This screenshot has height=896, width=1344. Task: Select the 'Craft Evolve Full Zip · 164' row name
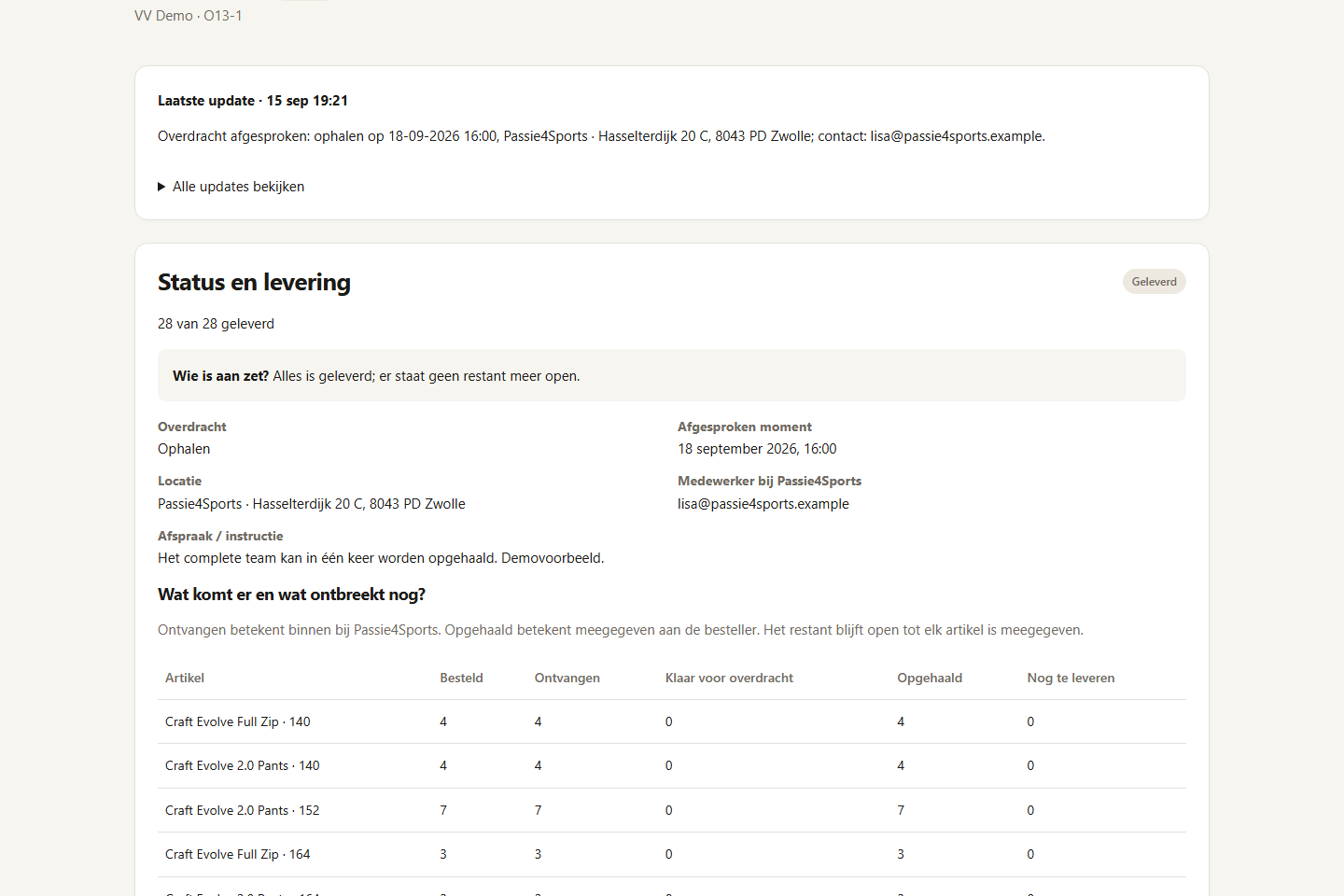pyautogui.click(x=238, y=854)
